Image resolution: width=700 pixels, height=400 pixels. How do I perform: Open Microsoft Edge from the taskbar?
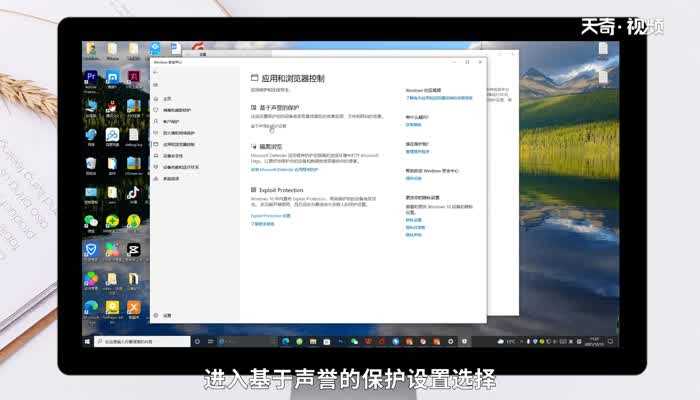286,342
